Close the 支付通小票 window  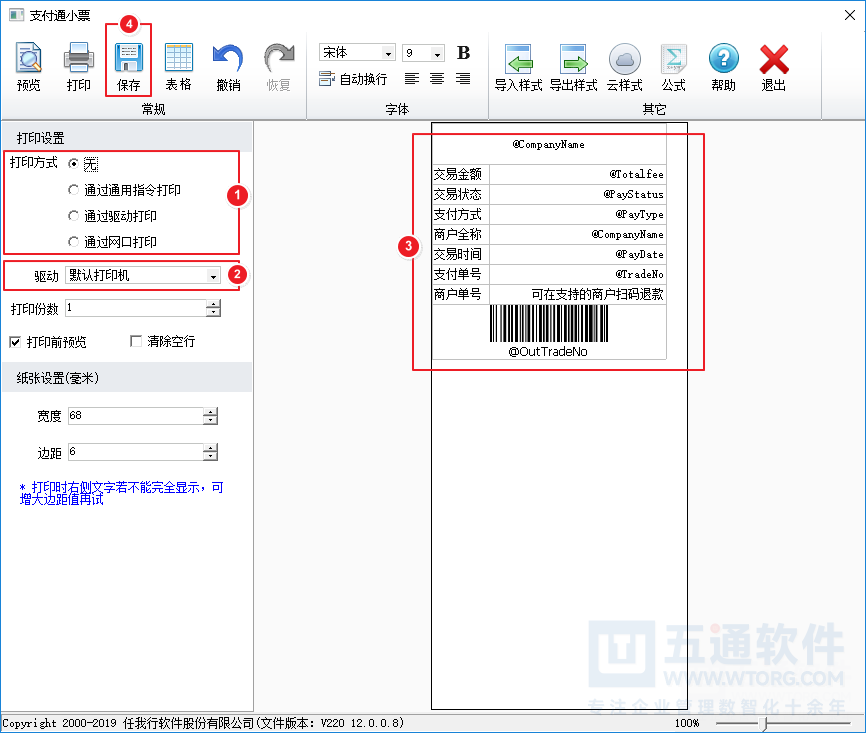pos(850,15)
